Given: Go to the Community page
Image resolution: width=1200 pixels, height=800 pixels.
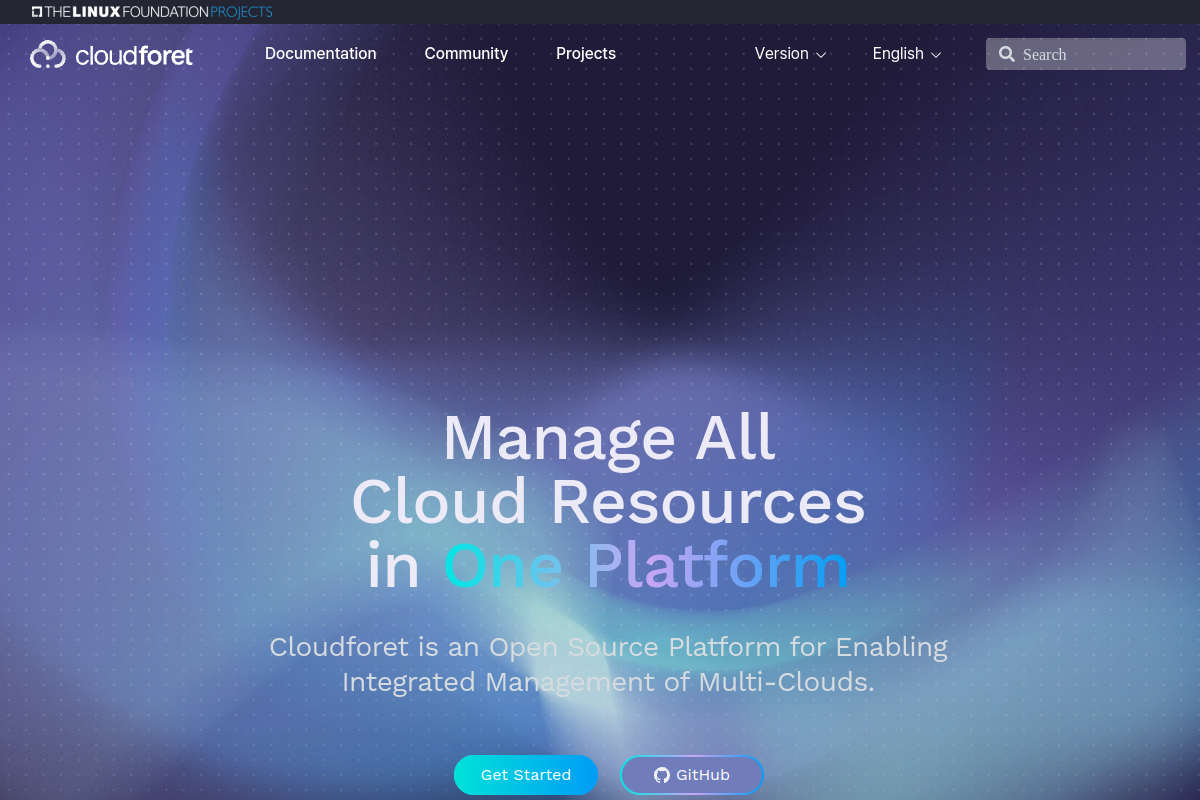Looking at the screenshot, I should click(466, 54).
